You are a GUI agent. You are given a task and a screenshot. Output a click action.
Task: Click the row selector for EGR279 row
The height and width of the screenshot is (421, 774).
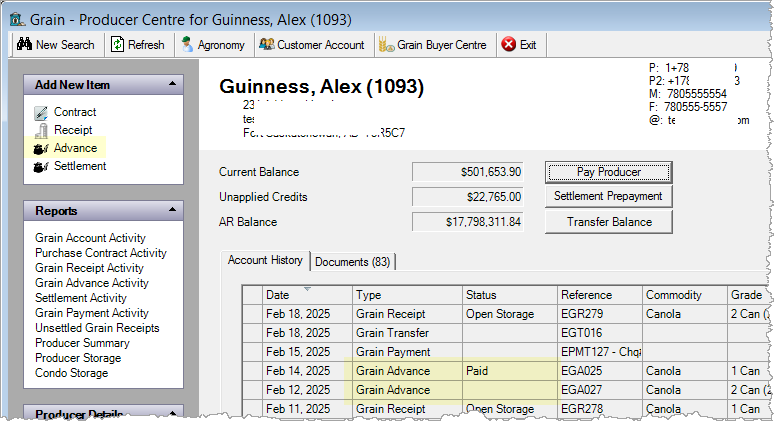[252, 314]
